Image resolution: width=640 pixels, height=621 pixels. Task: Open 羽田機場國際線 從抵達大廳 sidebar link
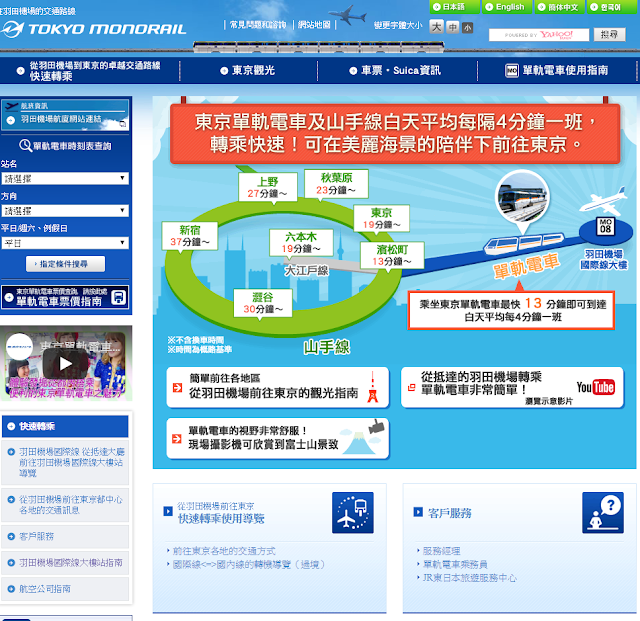tap(65, 462)
